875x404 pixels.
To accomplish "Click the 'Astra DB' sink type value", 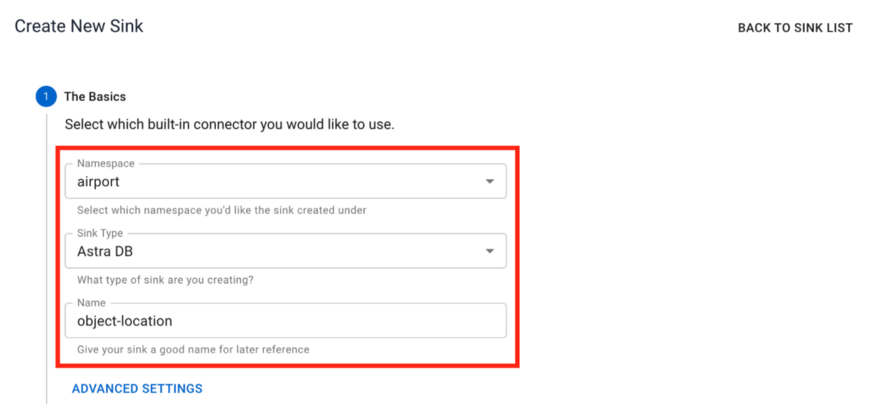I will point(104,252).
